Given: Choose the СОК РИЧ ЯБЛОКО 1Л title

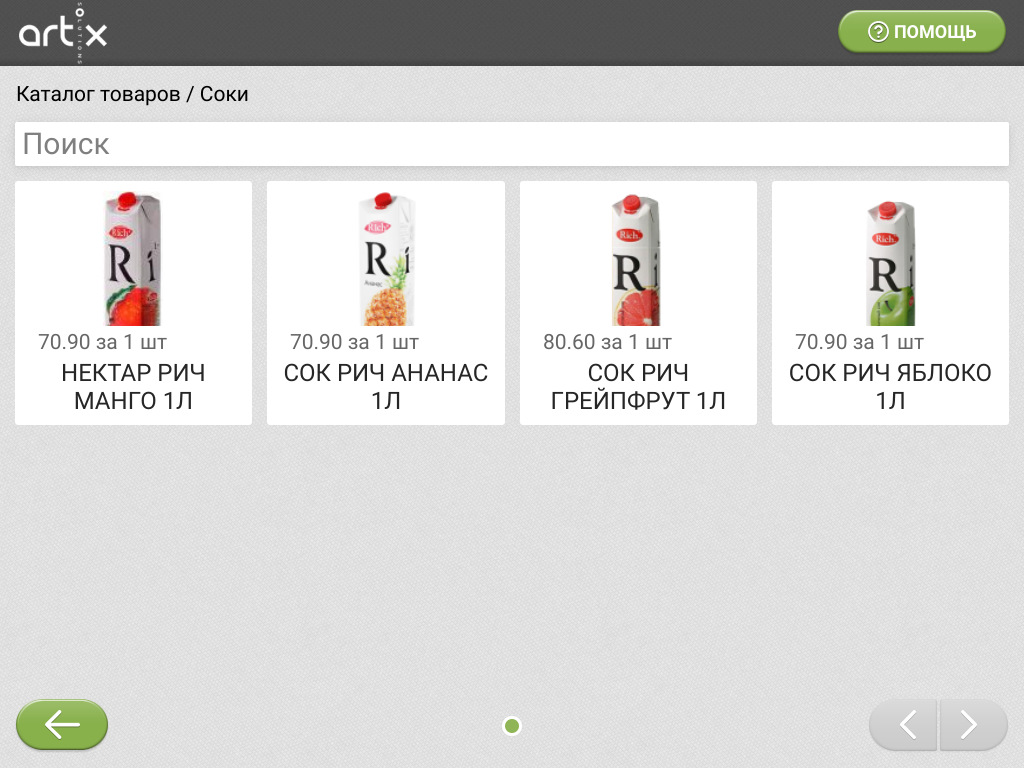Looking at the screenshot, I should [x=890, y=387].
